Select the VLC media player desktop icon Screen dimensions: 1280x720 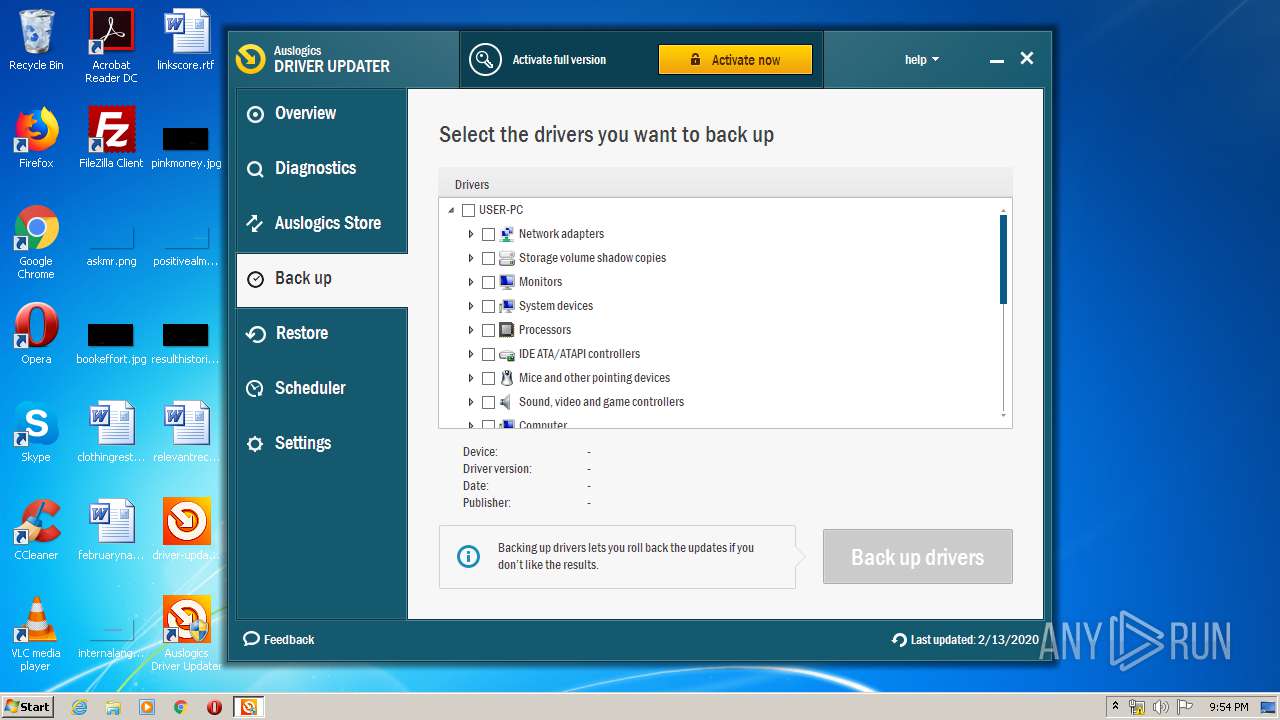(36, 634)
